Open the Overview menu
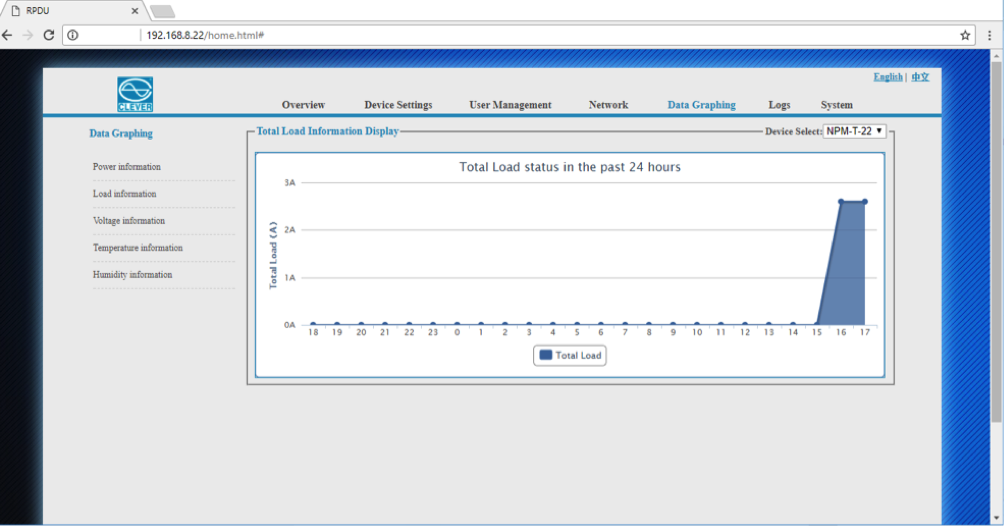The width and height of the screenshot is (1004, 526). coord(303,105)
